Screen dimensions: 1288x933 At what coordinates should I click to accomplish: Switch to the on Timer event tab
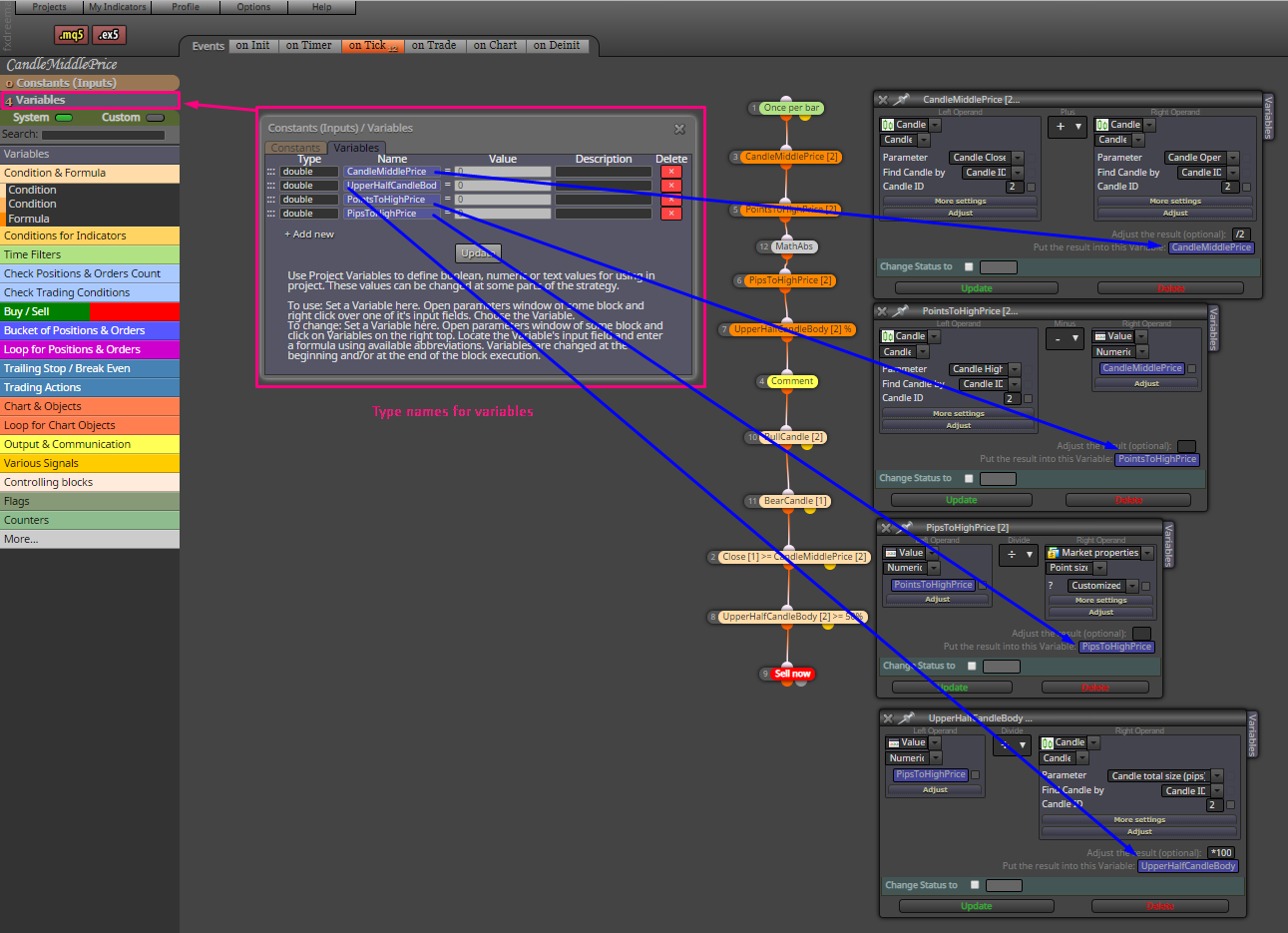point(308,45)
